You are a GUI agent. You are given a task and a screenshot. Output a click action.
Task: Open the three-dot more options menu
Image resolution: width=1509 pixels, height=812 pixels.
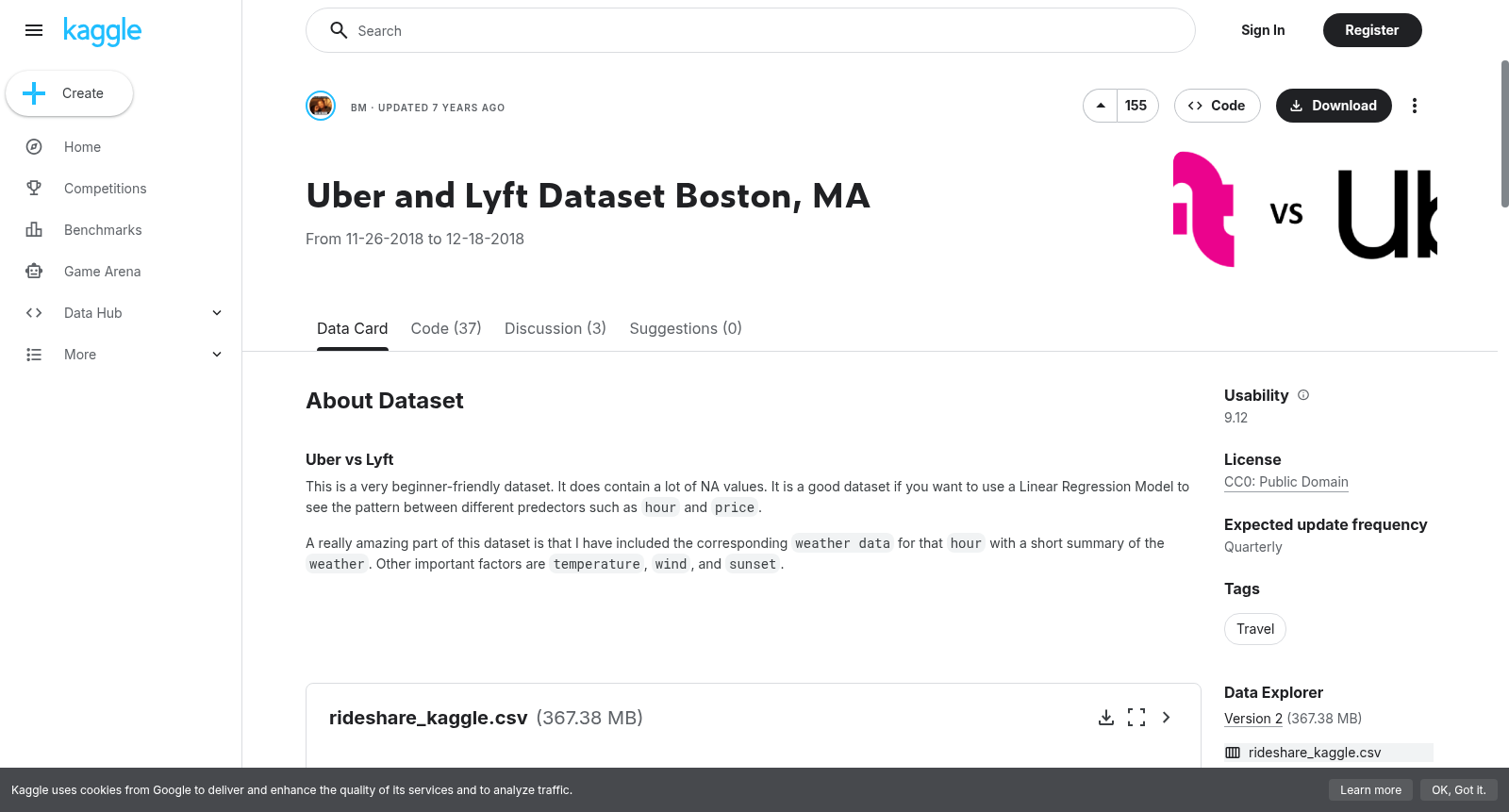[x=1414, y=106]
